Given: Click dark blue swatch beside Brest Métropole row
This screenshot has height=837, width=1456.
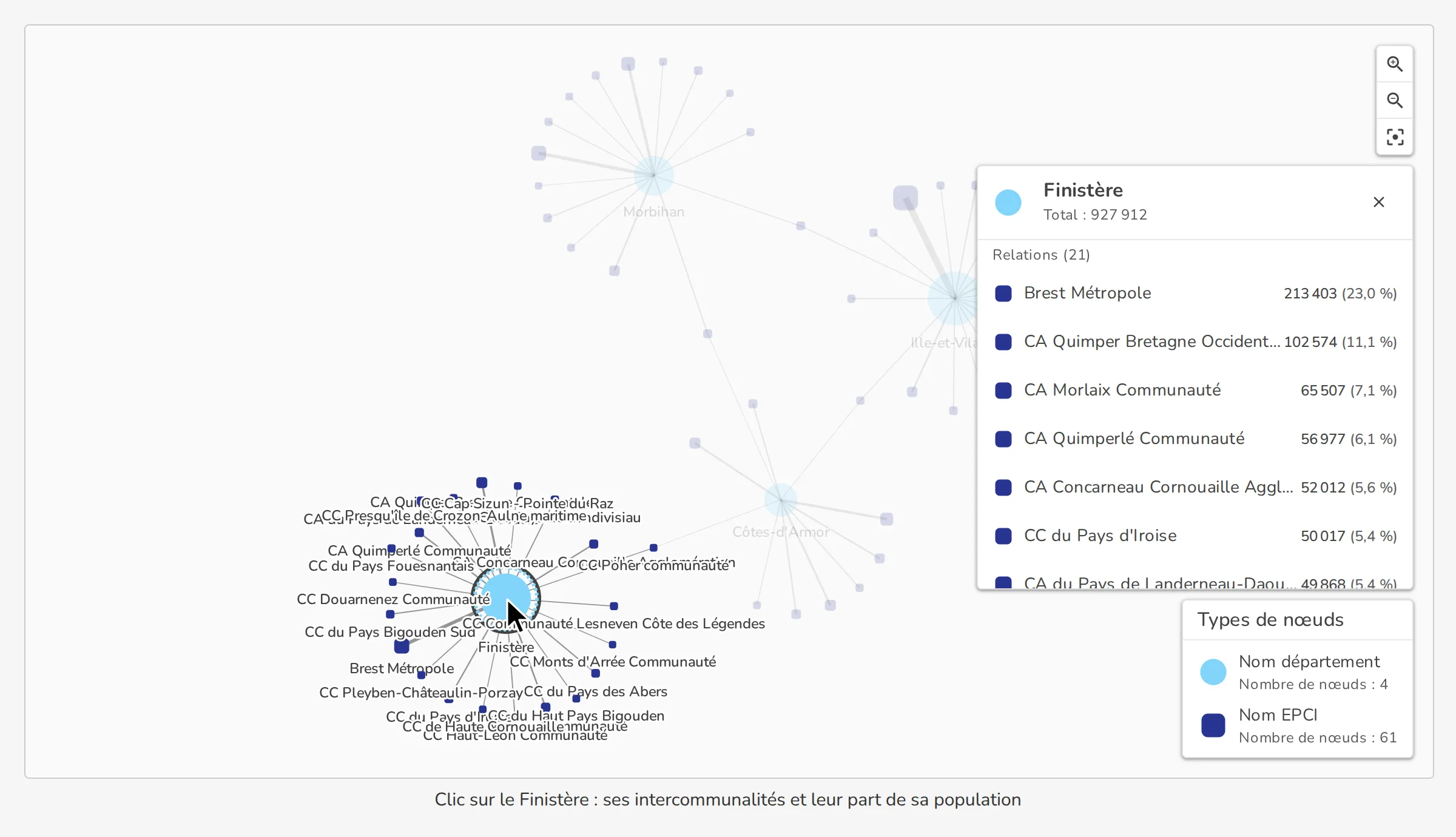Looking at the screenshot, I should coord(1003,294).
